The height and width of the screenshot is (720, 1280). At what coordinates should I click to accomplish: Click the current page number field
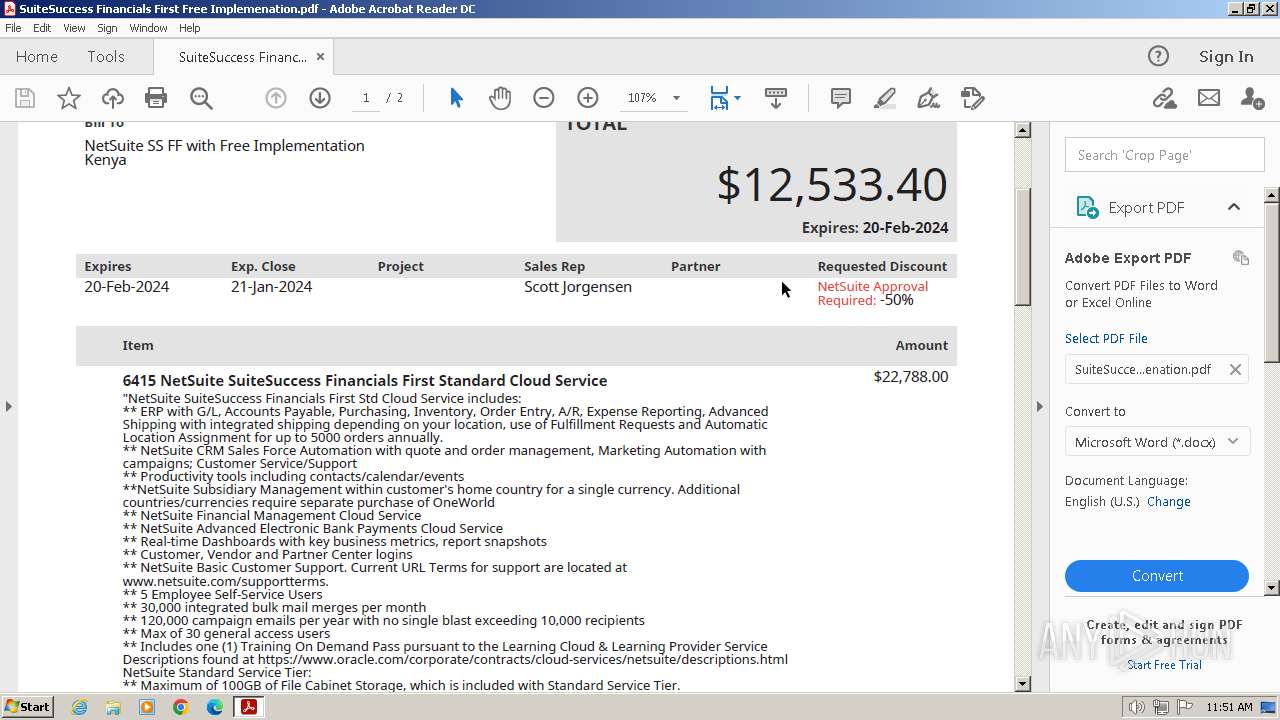tap(366, 98)
